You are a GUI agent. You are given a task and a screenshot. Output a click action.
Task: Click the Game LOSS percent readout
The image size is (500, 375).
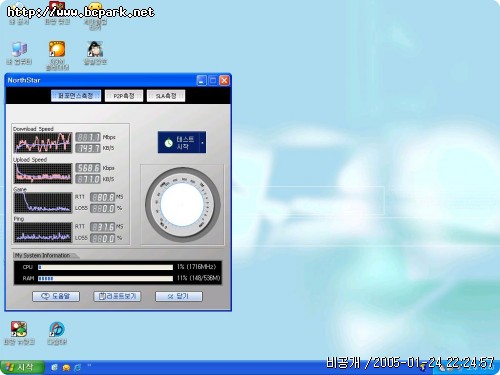click(102, 209)
